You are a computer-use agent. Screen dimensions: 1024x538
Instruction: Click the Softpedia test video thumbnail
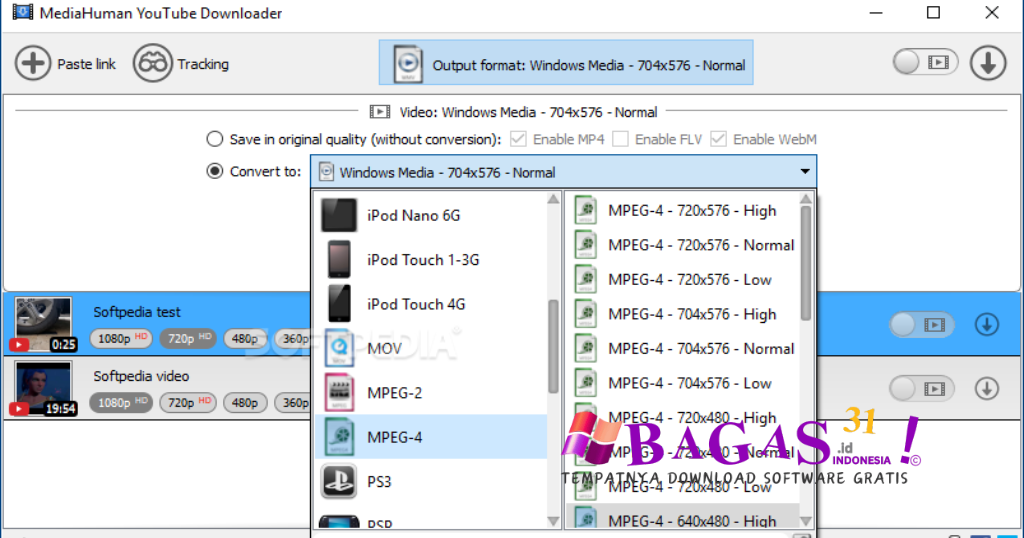pos(44,324)
